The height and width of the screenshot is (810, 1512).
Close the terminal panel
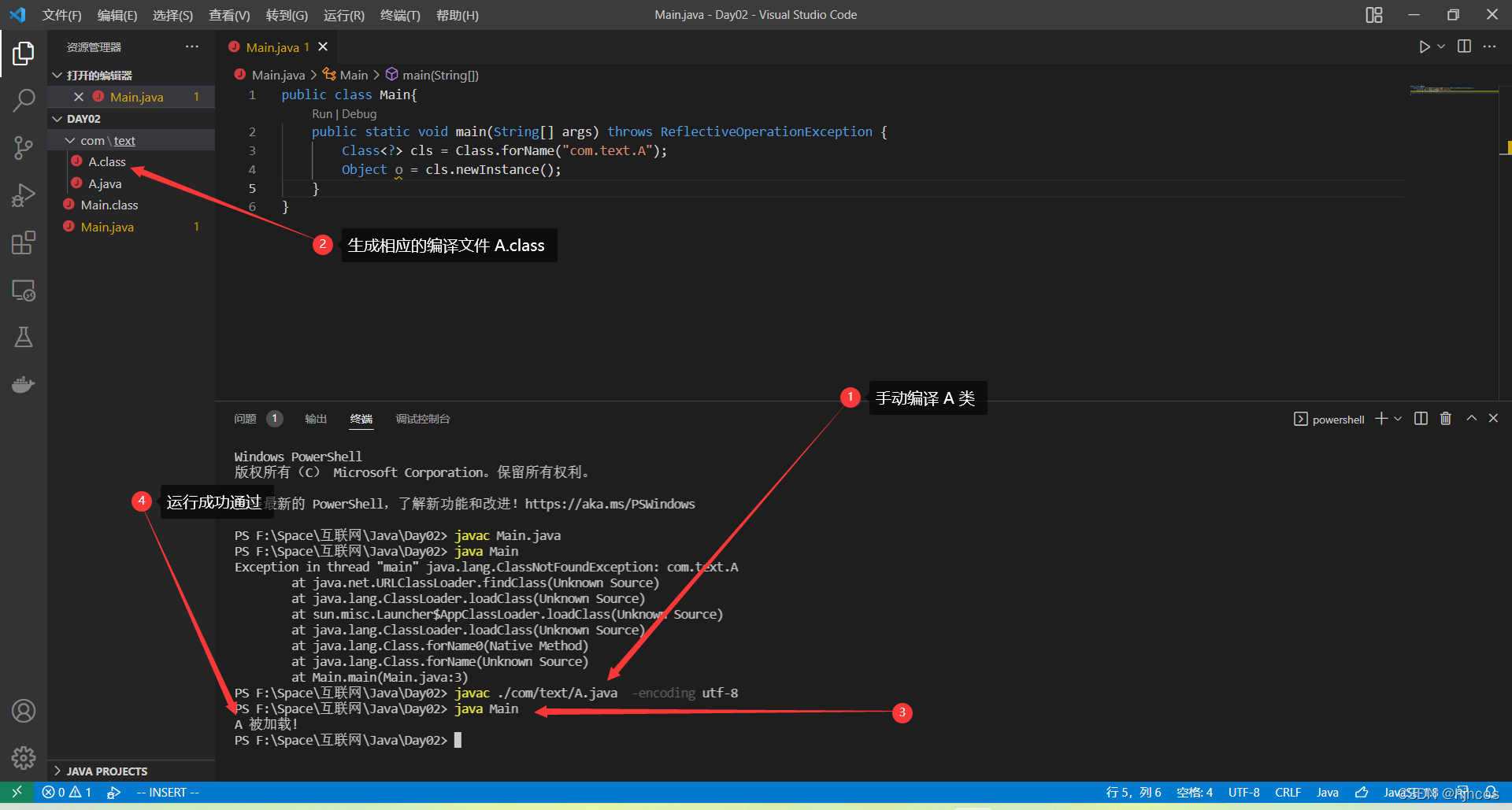tap(1493, 419)
